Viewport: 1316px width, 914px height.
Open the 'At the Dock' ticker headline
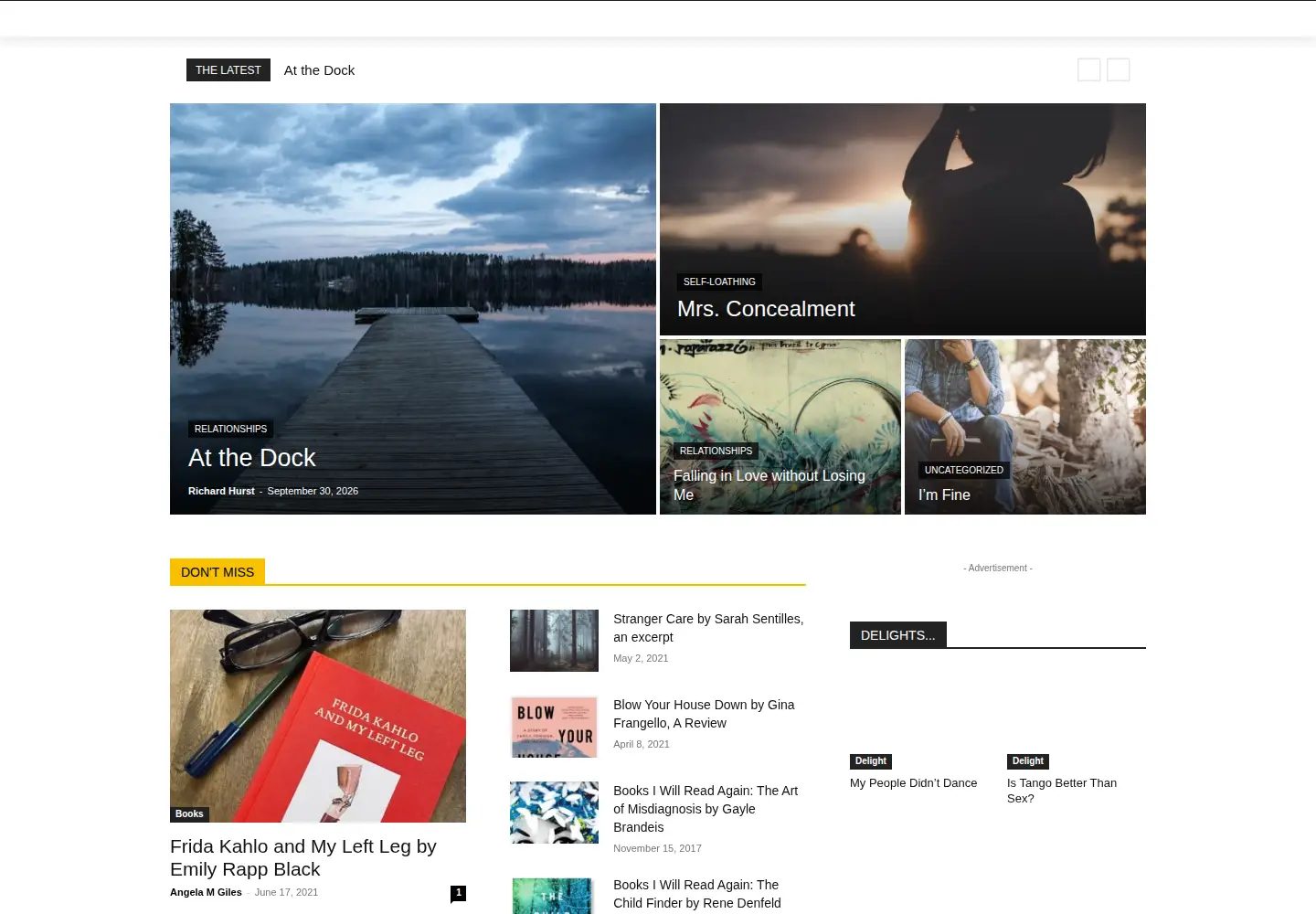[x=319, y=70]
